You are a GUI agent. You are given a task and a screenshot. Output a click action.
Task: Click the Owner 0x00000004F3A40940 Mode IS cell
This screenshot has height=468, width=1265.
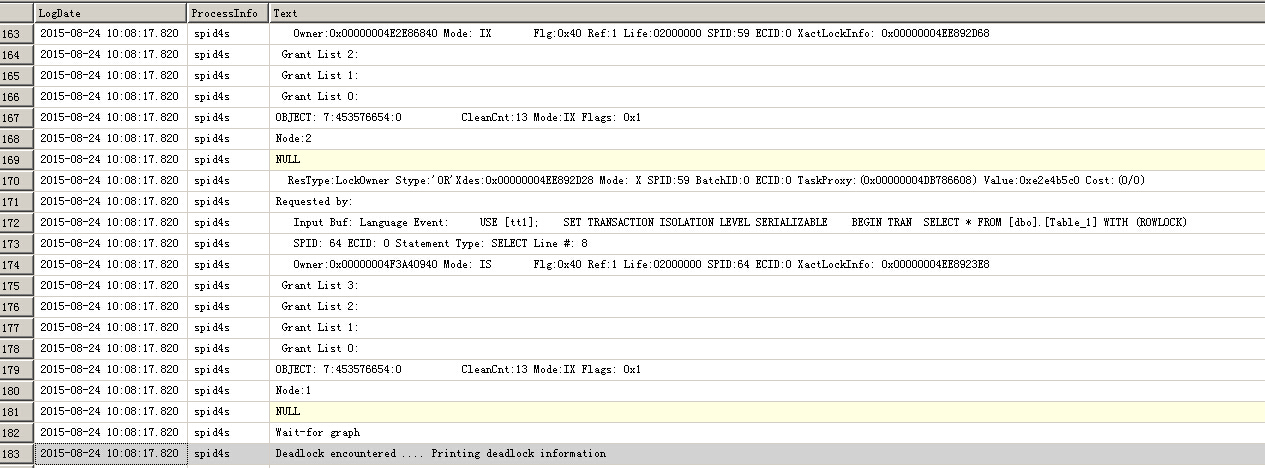click(767, 264)
